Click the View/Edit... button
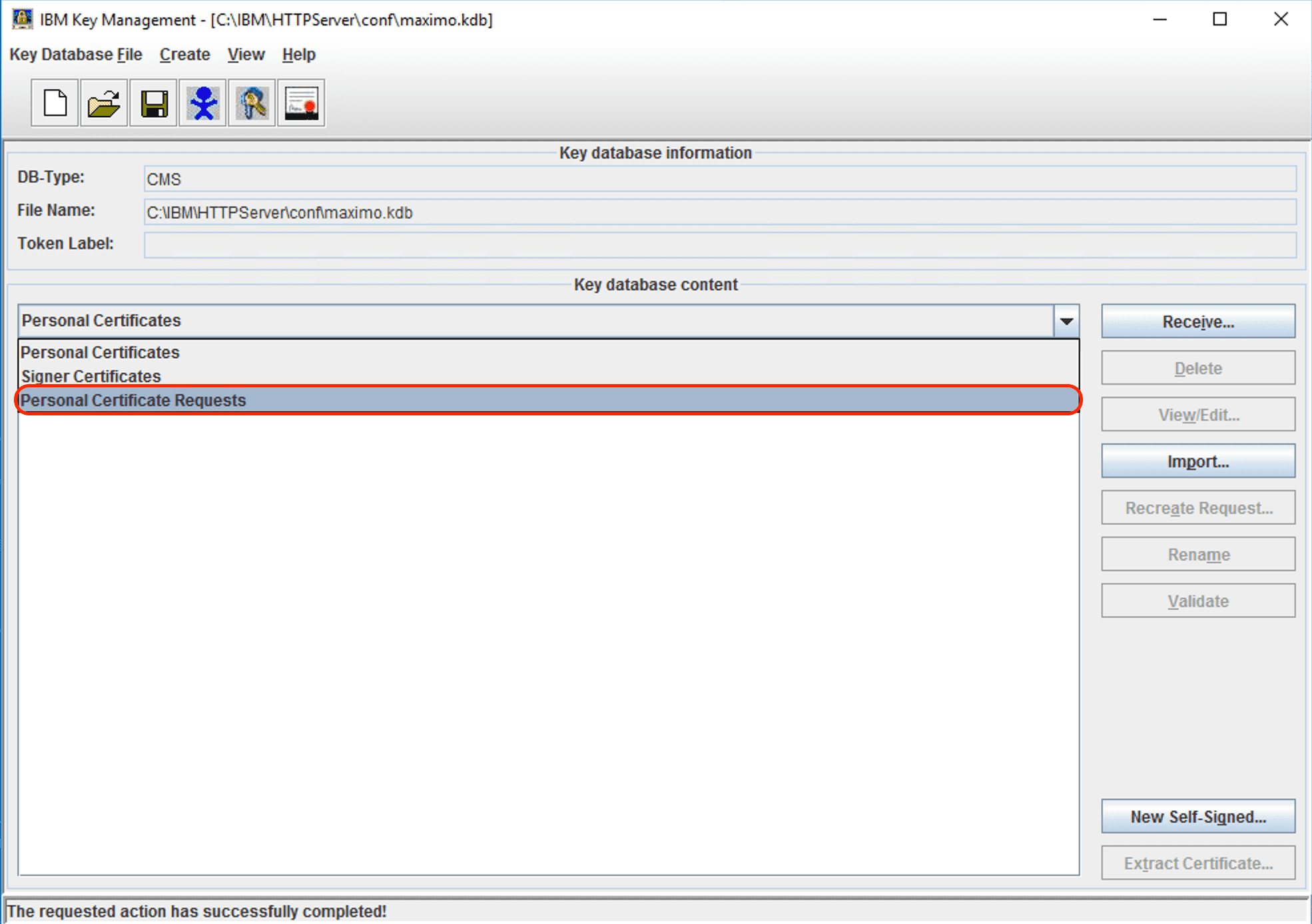The image size is (1312, 924). point(1197,415)
